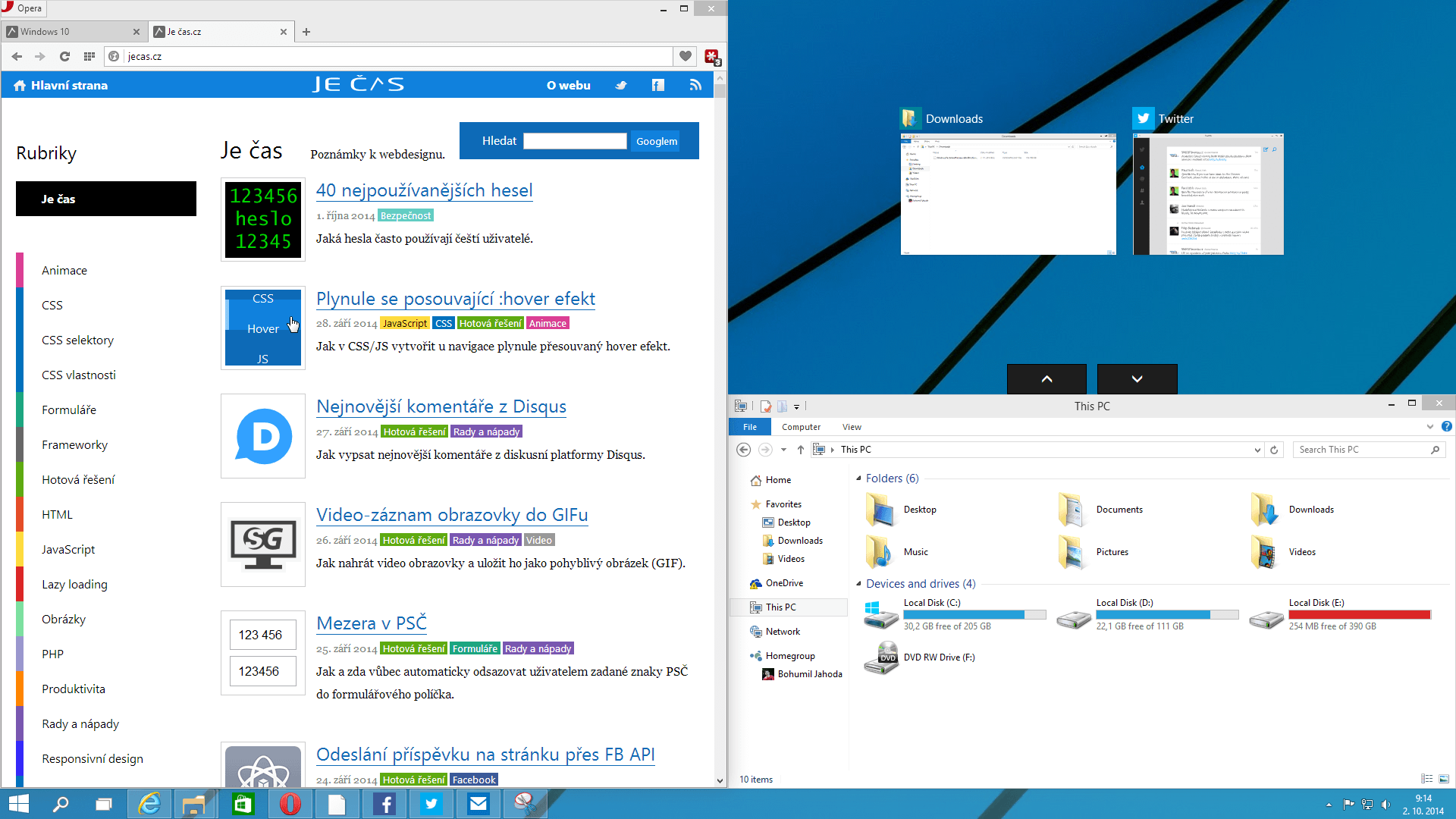This screenshot has height=819, width=1456.
Task: Click the red extension icon in Opera toolbar
Action: tap(712, 57)
